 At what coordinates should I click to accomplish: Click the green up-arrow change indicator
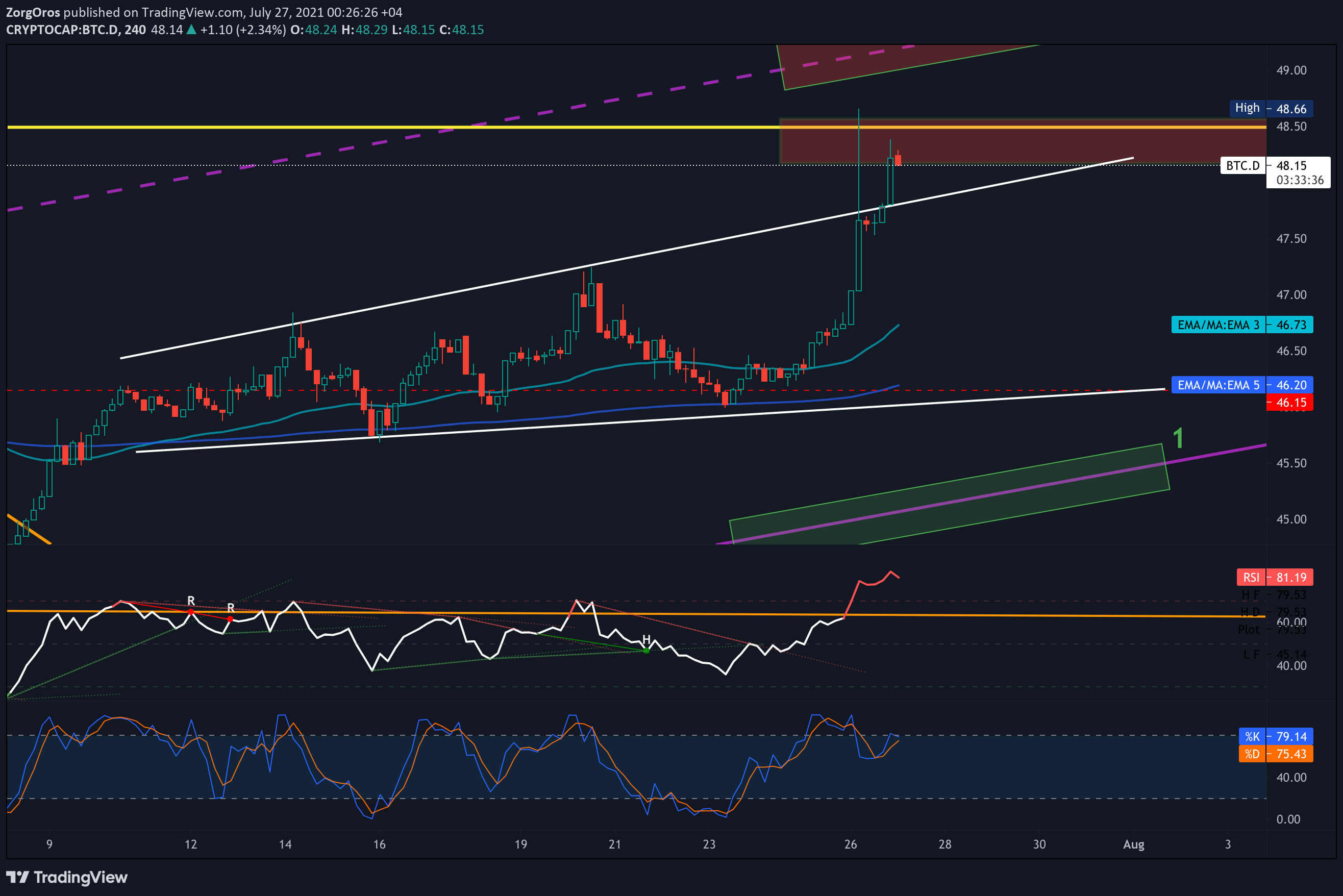pos(191,30)
